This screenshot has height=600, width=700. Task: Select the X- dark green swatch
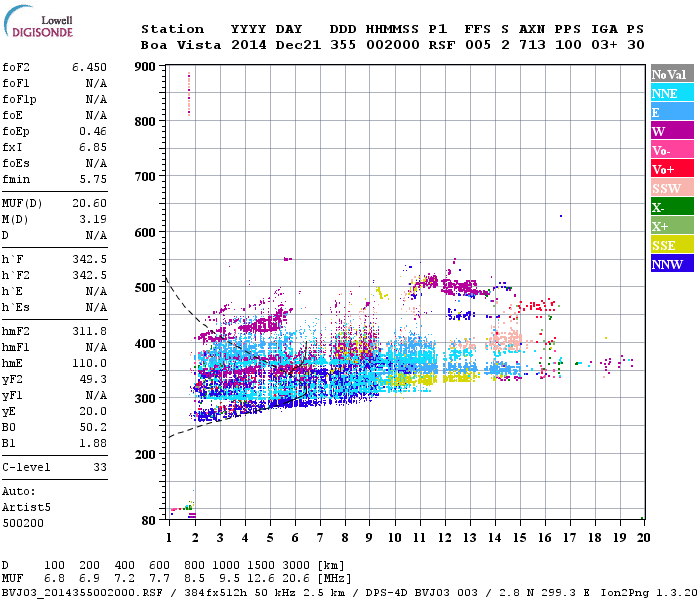pyautogui.click(x=672, y=207)
